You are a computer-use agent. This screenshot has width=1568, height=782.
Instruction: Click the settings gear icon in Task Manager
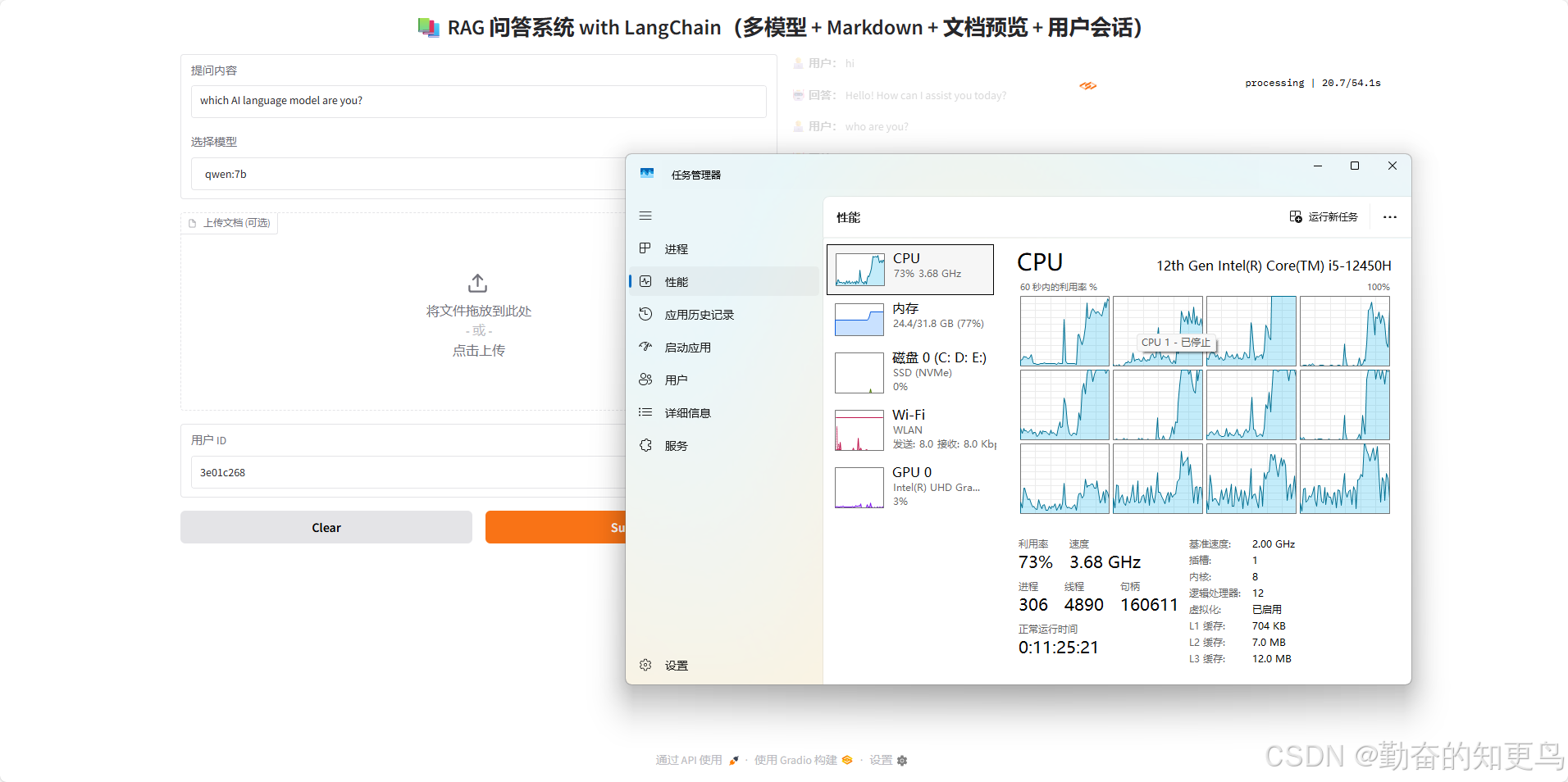(645, 665)
